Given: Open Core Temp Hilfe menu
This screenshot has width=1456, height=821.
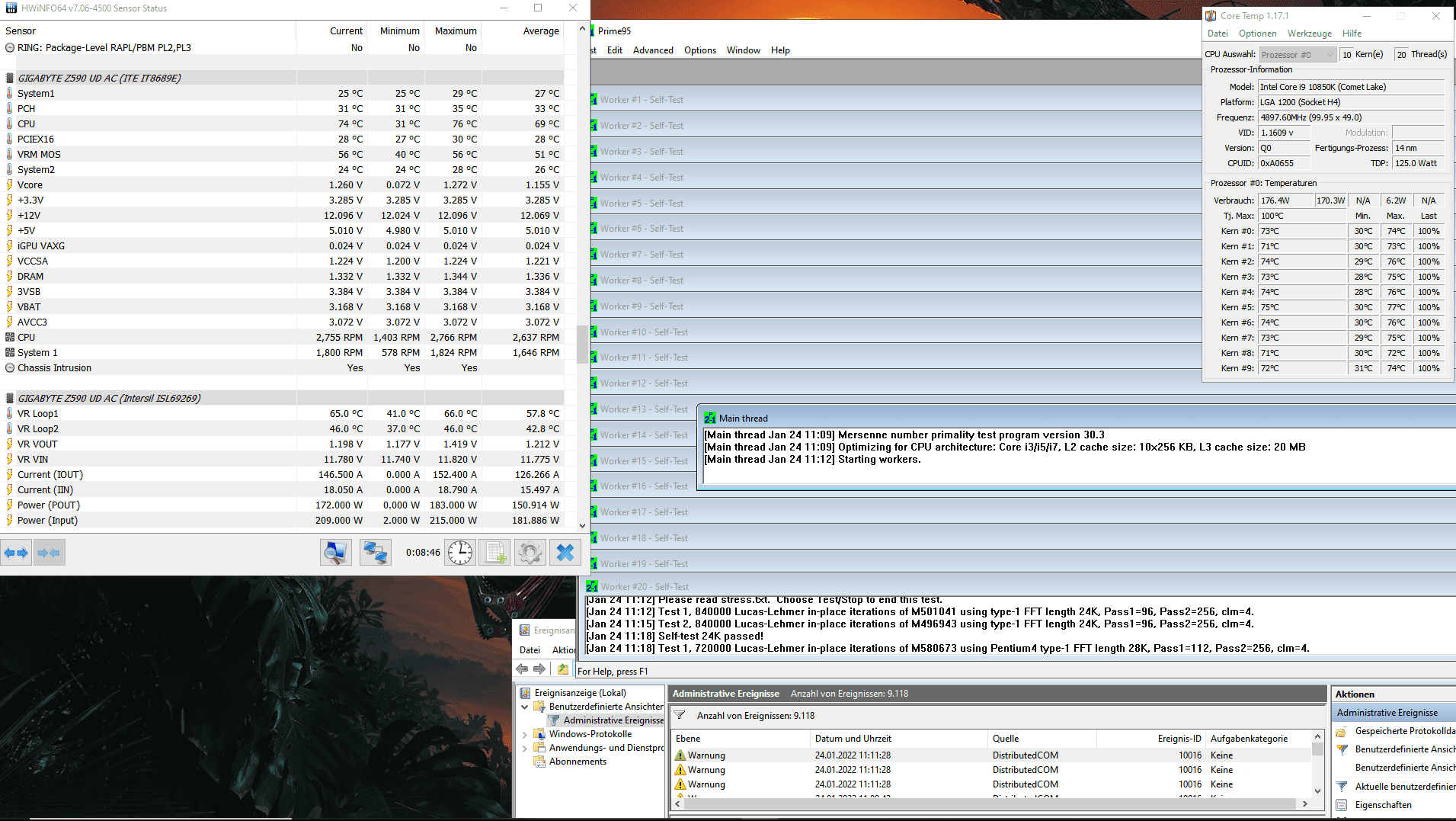Looking at the screenshot, I should (x=1352, y=34).
